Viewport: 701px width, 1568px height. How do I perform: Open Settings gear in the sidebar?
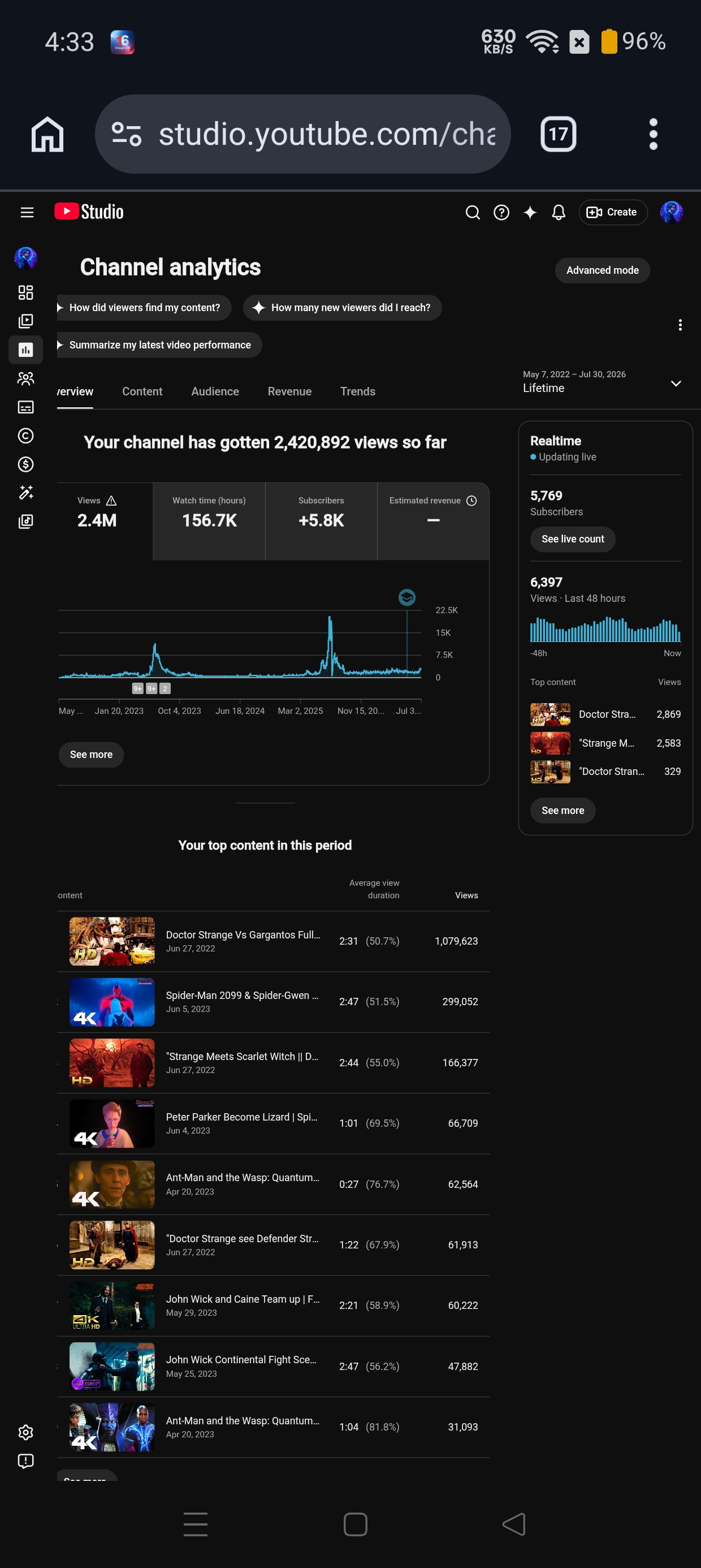pos(25,1432)
